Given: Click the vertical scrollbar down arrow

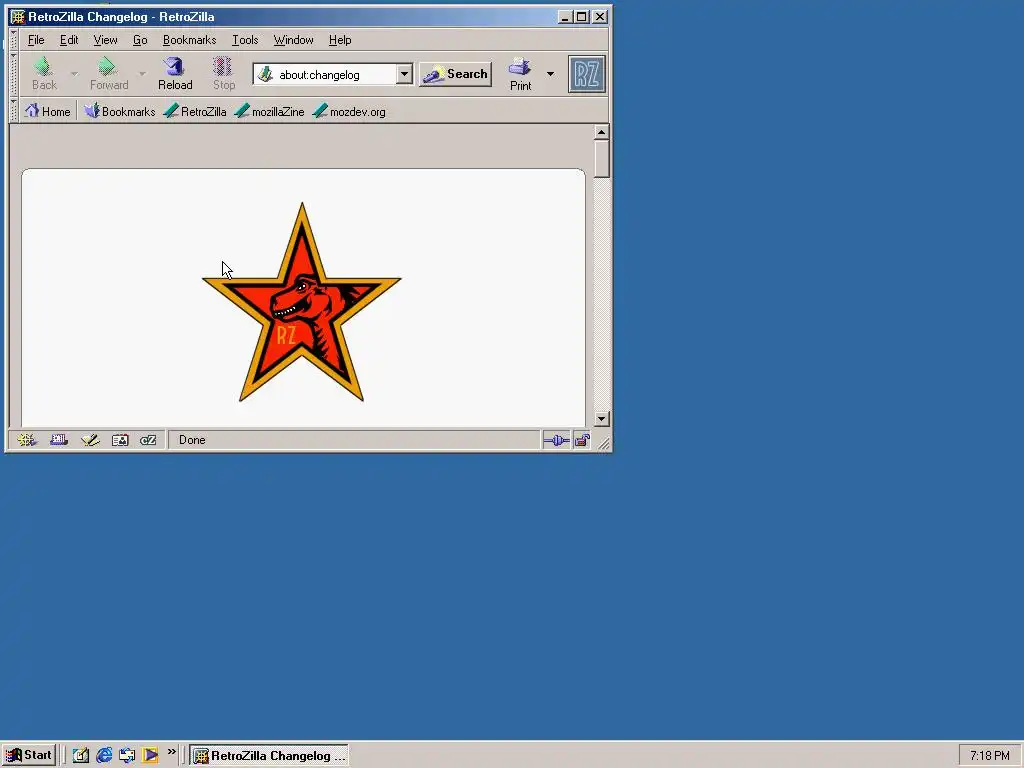Looking at the screenshot, I should pyautogui.click(x=601, y=419).
